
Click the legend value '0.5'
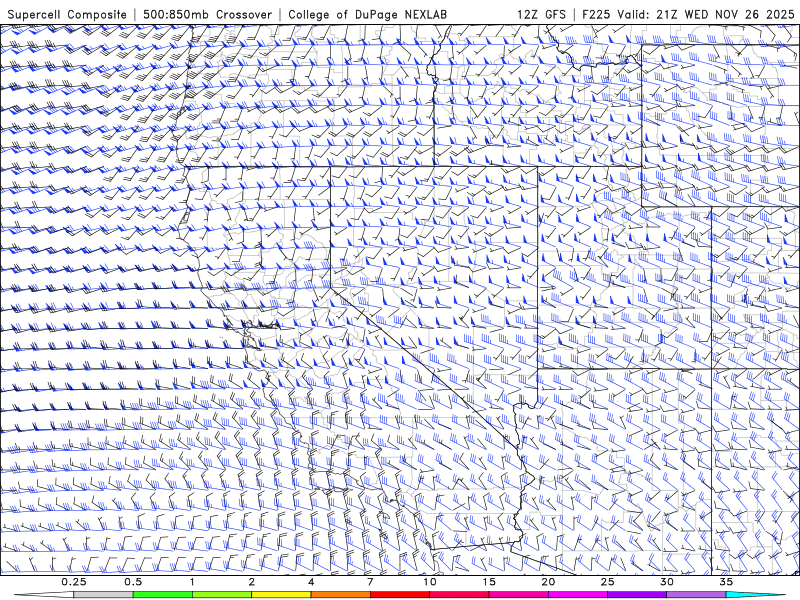pyautogui.click(x=133, y=582)
